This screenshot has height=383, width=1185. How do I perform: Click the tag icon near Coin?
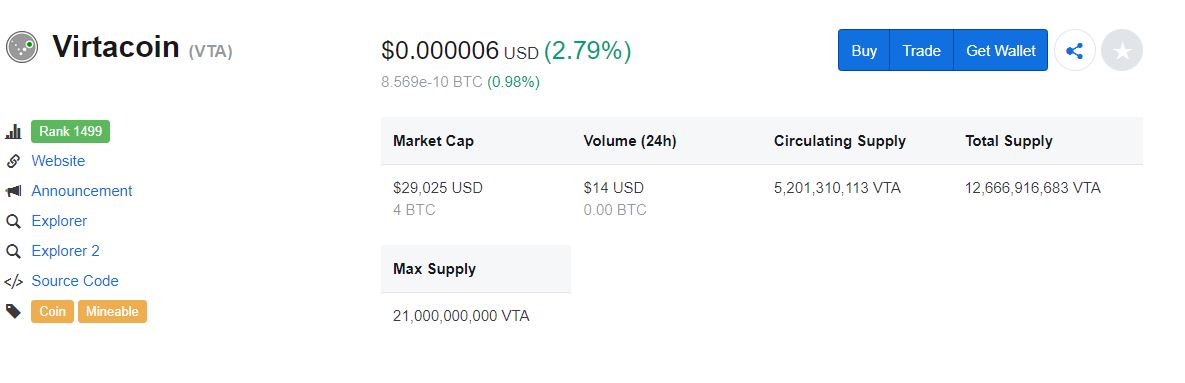[x=13, y=311]
